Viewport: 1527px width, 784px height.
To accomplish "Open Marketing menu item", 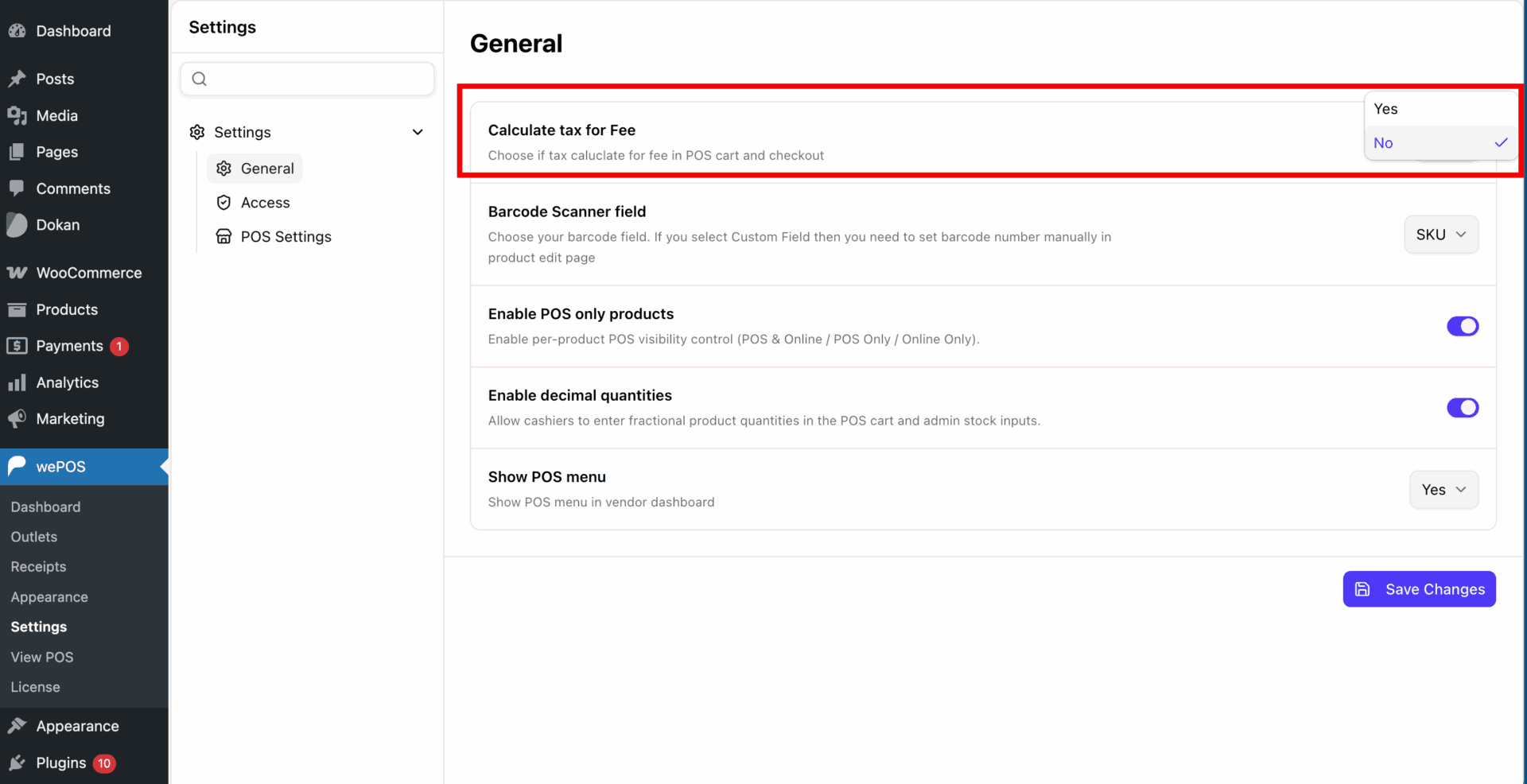I will click(x=84, y=419).
